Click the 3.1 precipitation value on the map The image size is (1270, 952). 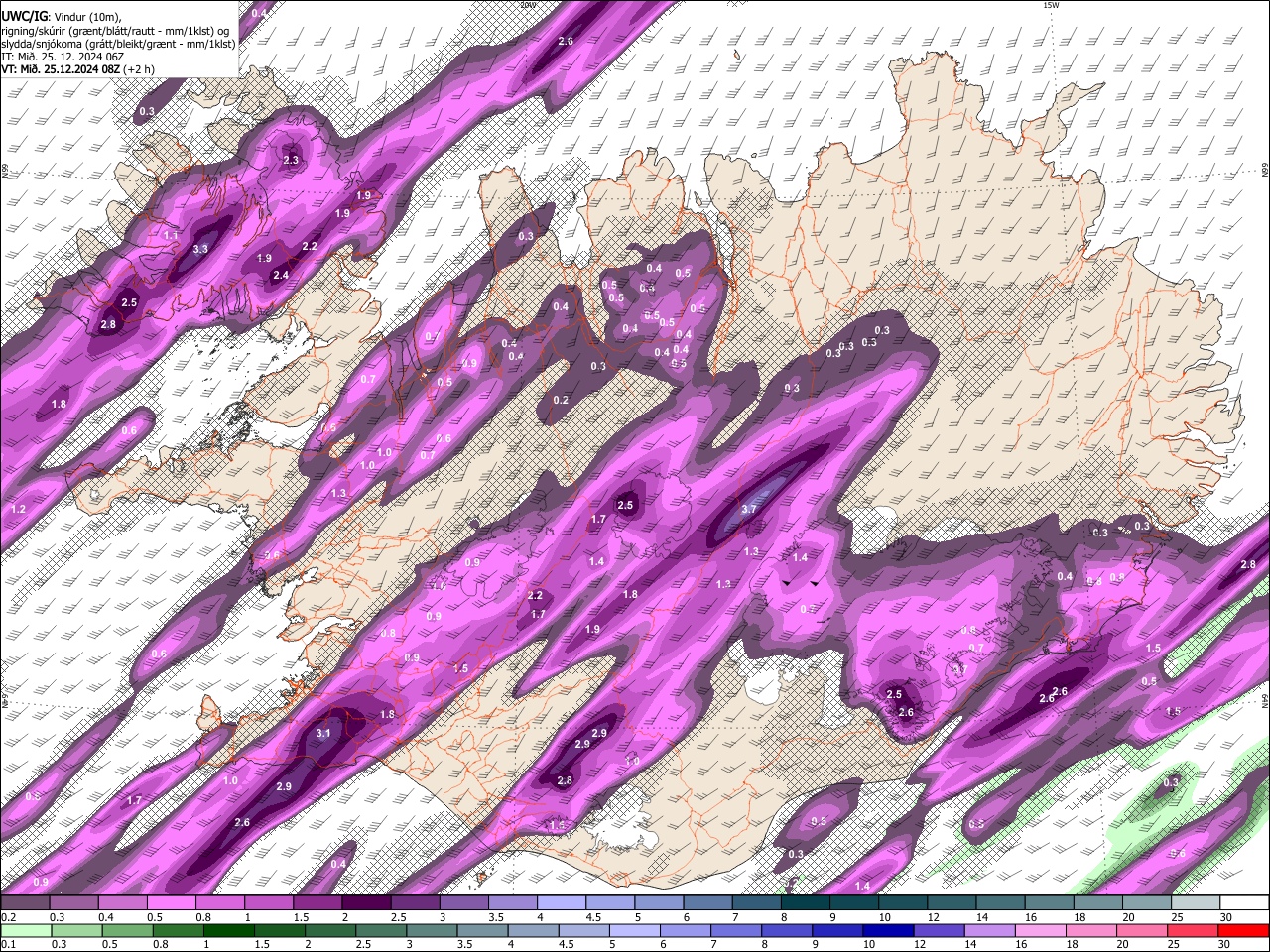coord(323,734)
